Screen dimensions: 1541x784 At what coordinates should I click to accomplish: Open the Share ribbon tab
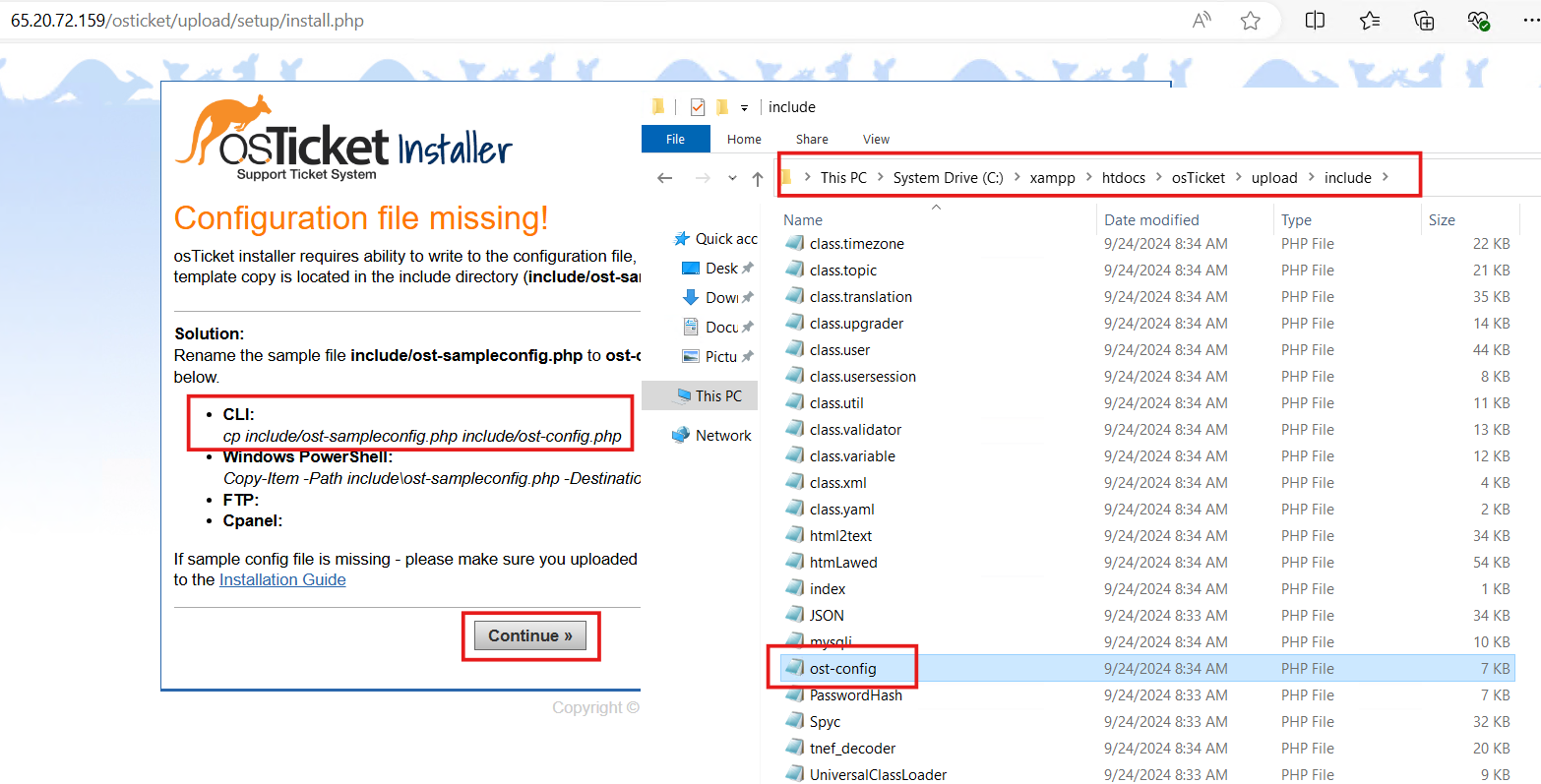(x=812, y=139)
